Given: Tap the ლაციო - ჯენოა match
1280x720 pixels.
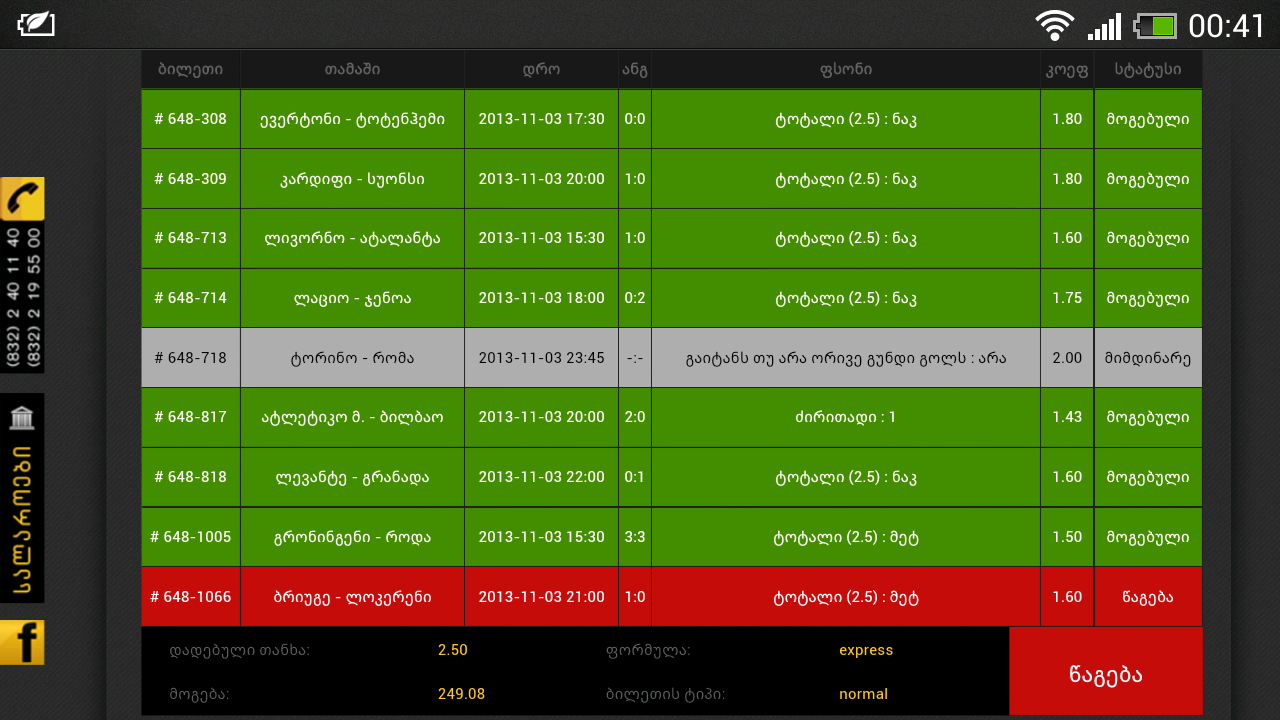Looking at the screenshot, I should tap(352, 298).
